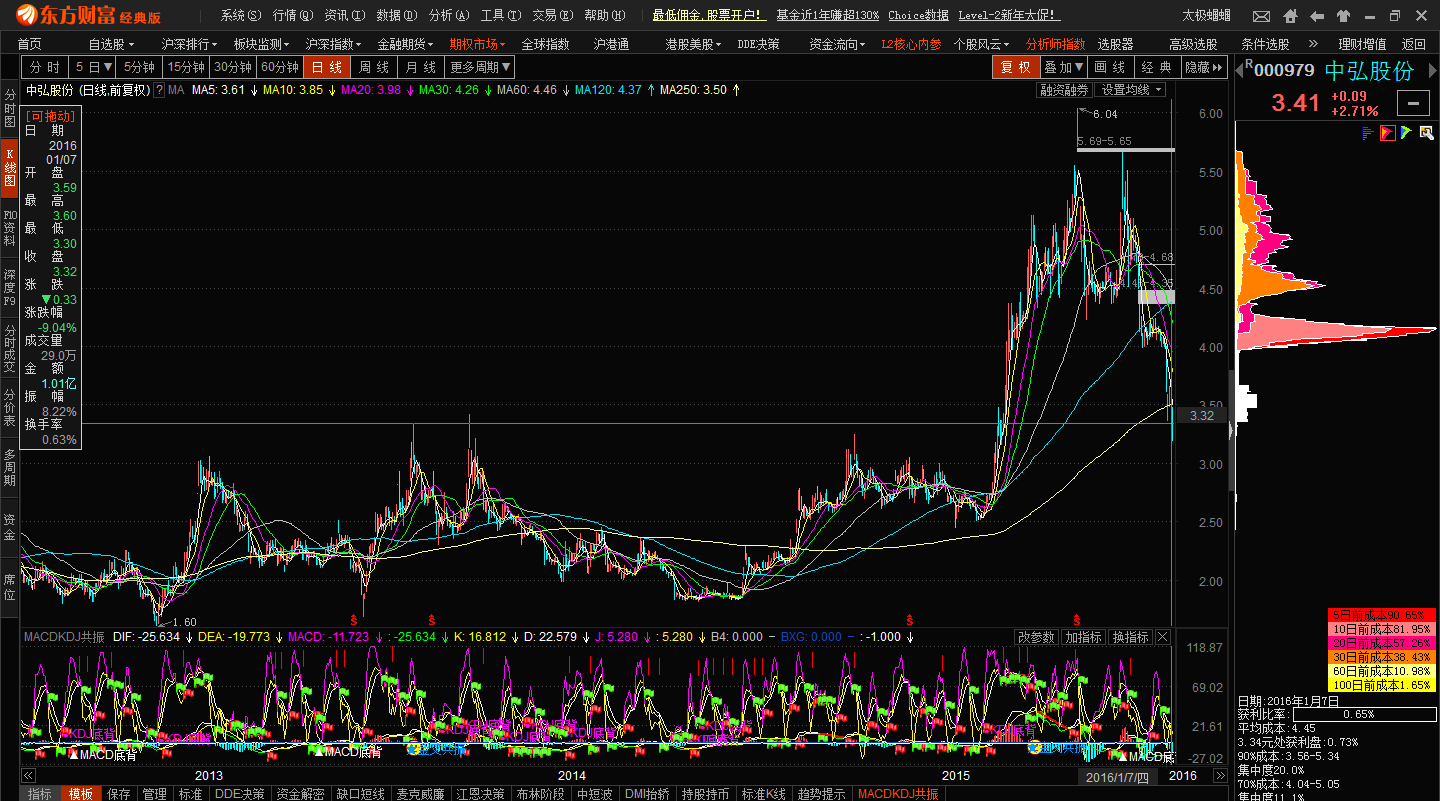1440x801 pixels.
Task: Open the 叠加 overlay dropdown
Action: point(1064,67)
